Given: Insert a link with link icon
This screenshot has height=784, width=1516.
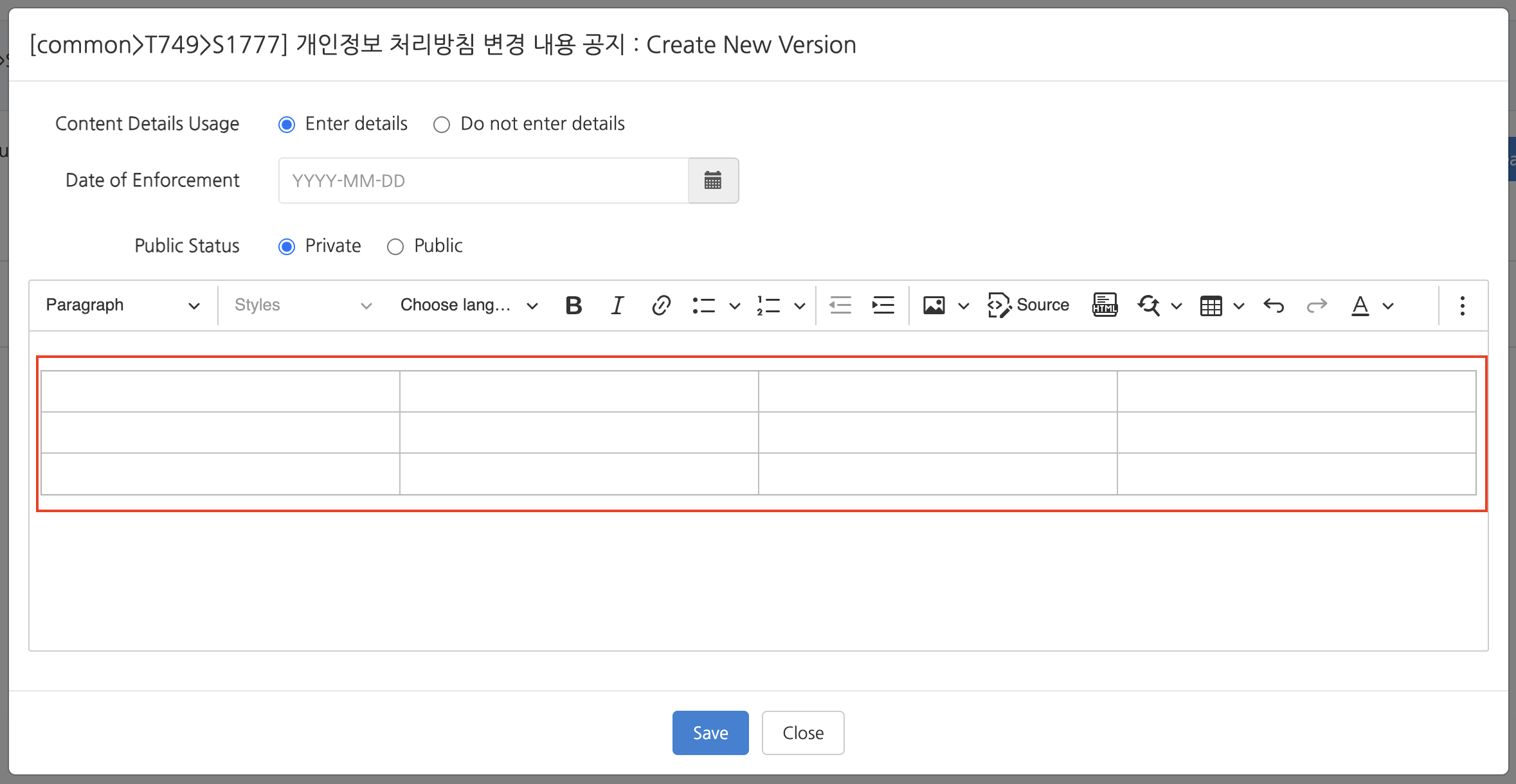Looking at the screenshot, I should click(x=661, y=305).
